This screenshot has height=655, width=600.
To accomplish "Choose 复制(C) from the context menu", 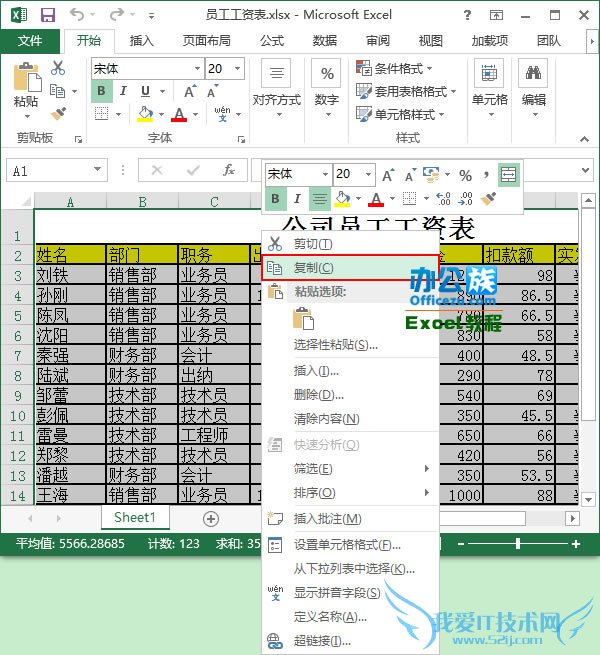I will coord(313,268).
